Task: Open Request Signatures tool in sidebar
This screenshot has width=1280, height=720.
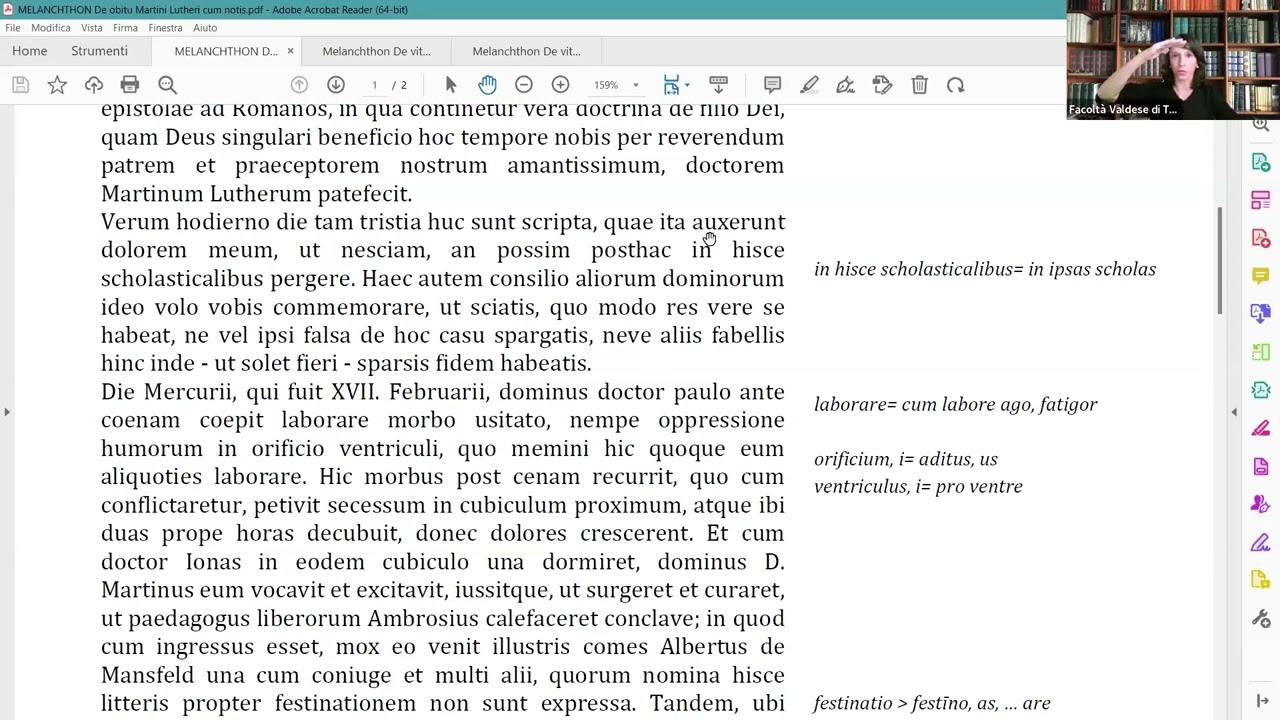Action: [x=1260, y=505]
